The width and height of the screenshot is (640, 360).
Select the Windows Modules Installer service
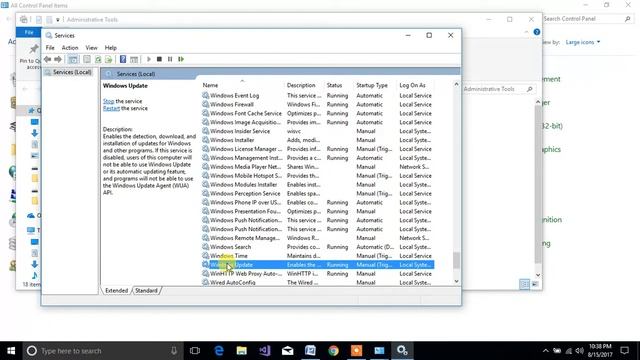point(318,184)
